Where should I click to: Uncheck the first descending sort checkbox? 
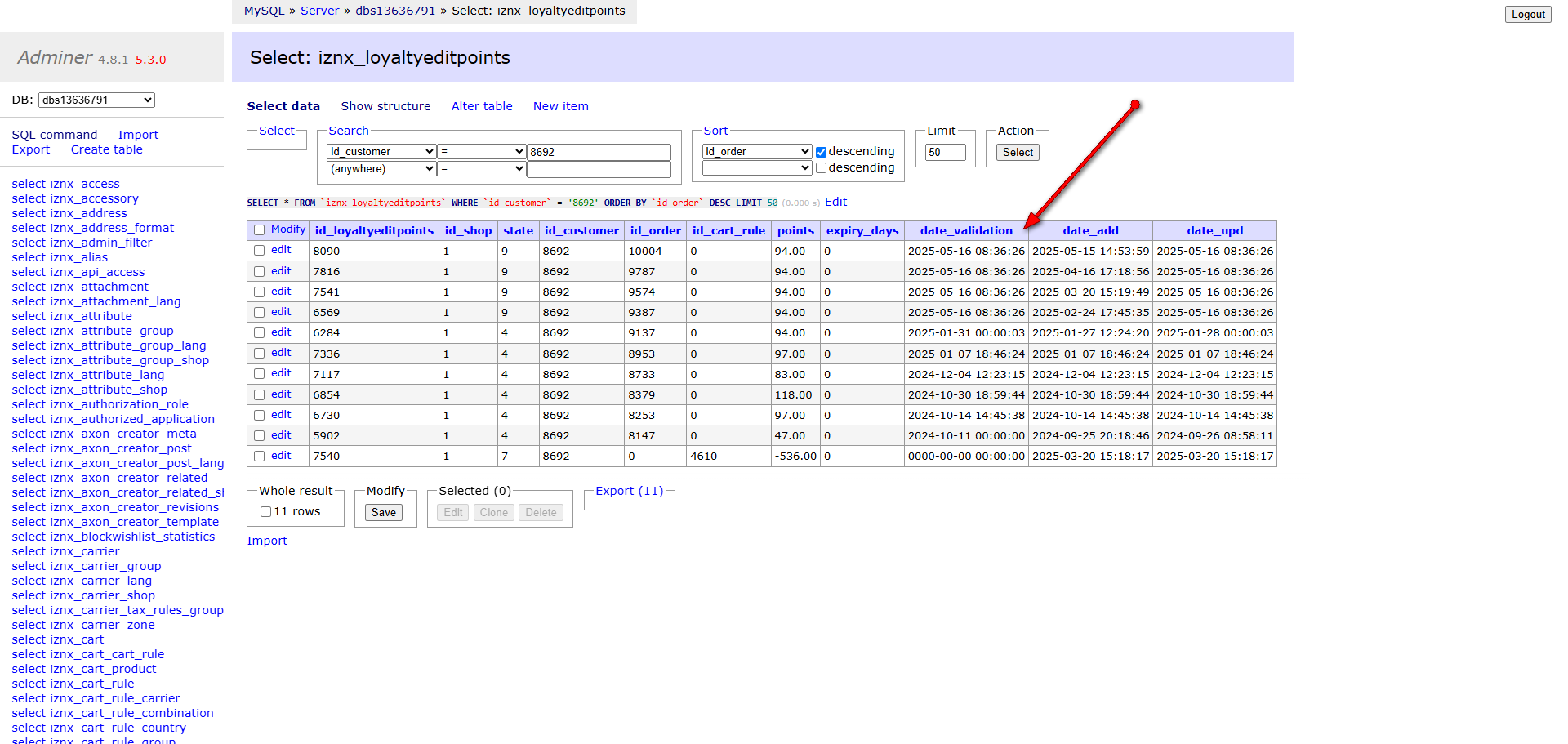click(x=821, y=152)
